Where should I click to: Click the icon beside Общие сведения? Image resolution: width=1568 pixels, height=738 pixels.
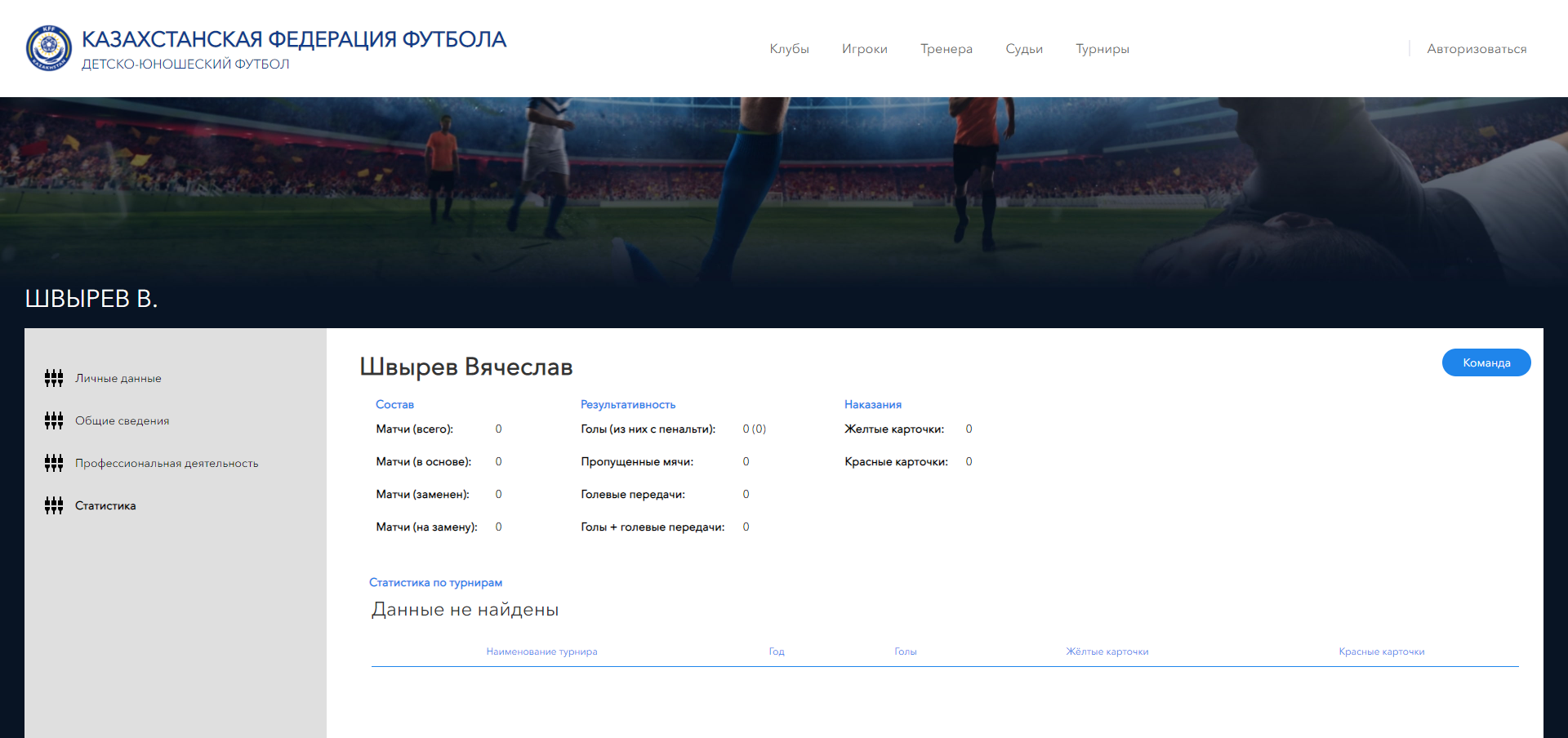[x=54, y=420]
